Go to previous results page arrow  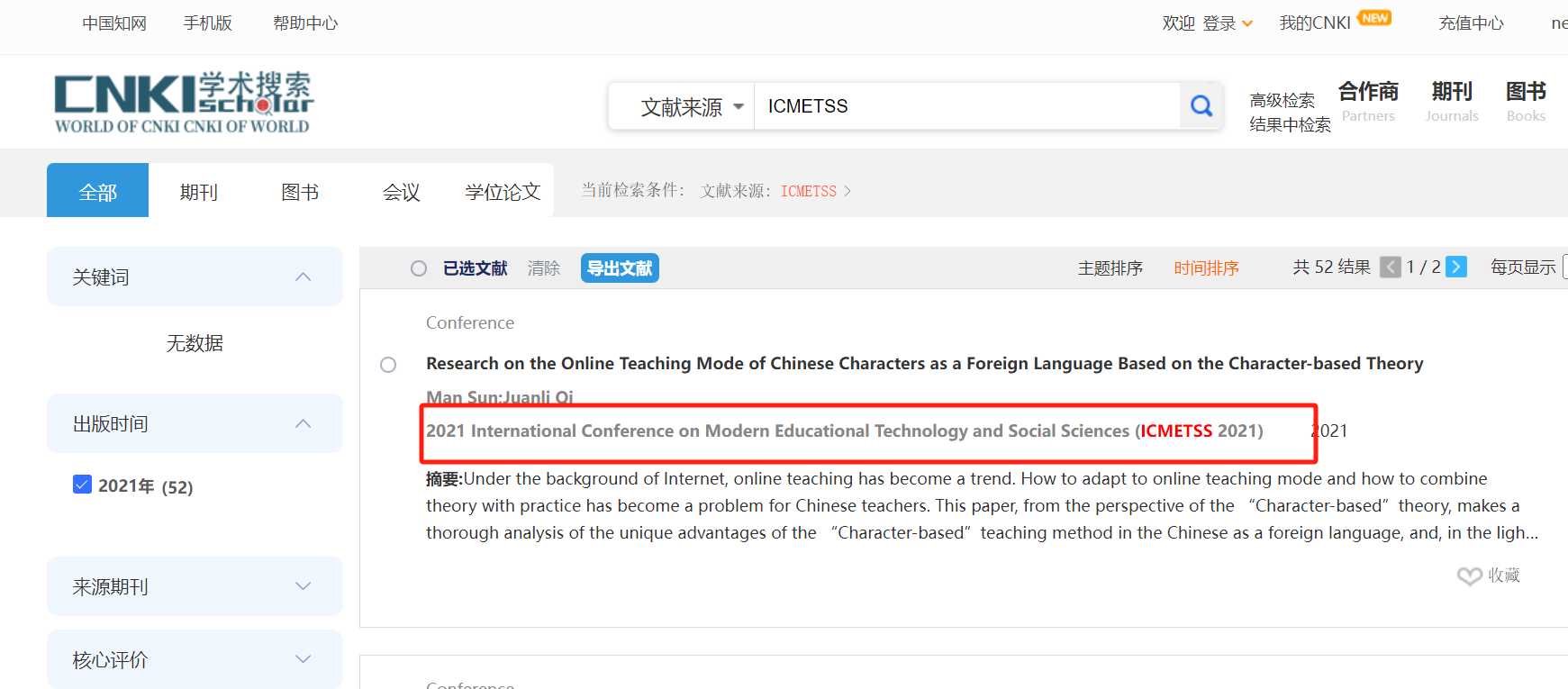pos(1391,267)
